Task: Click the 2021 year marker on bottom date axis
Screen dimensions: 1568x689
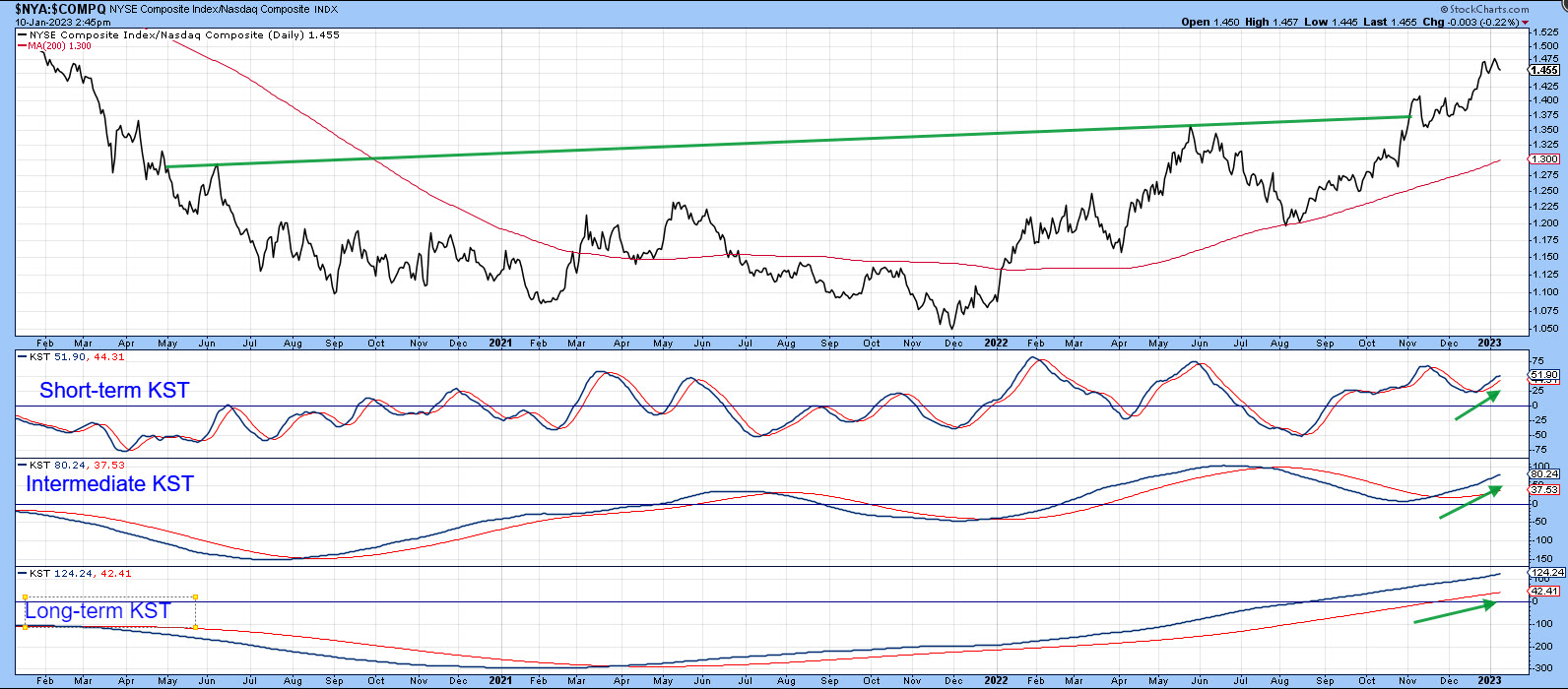Action: 500,680
